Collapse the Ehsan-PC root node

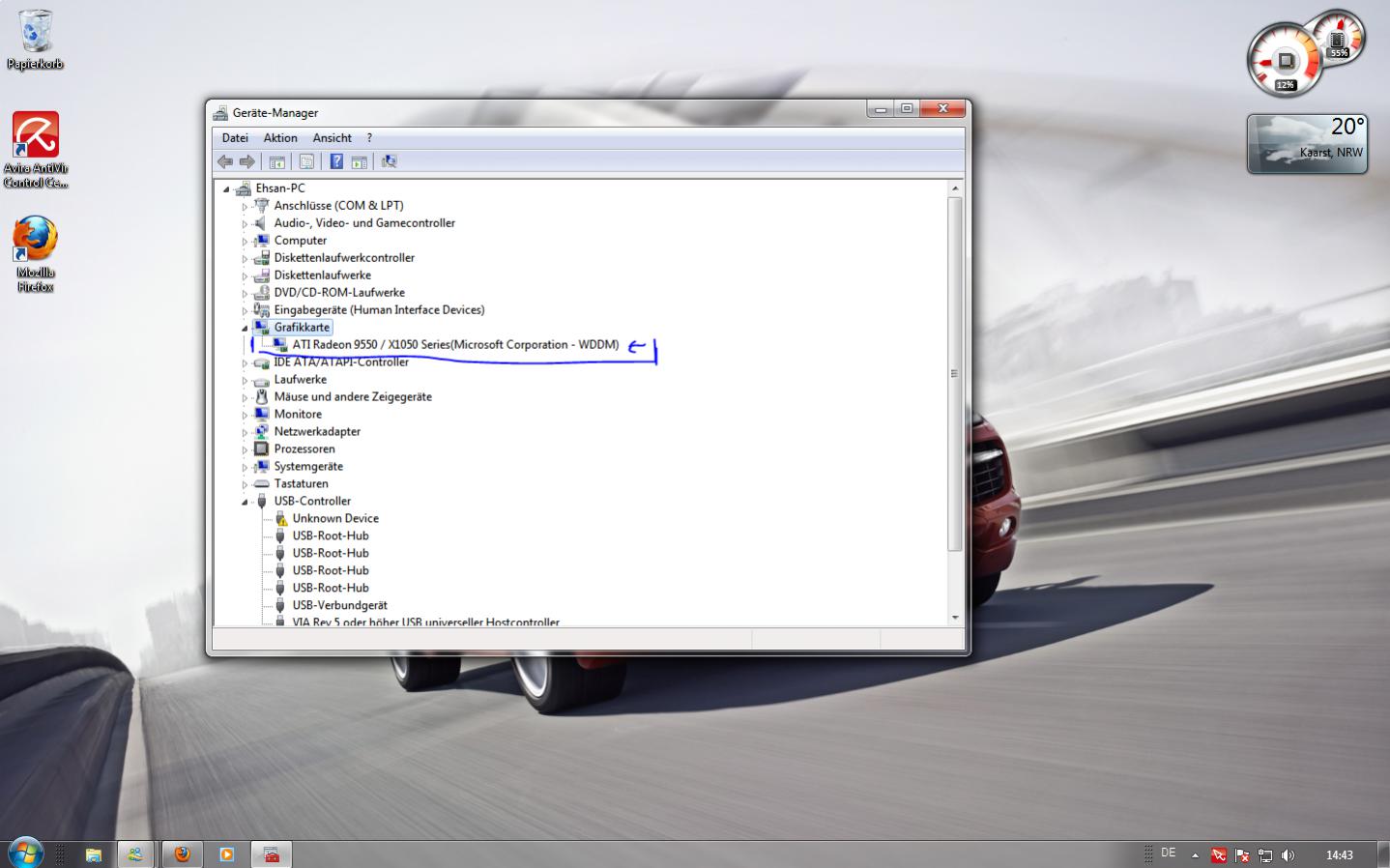[226, 189]
